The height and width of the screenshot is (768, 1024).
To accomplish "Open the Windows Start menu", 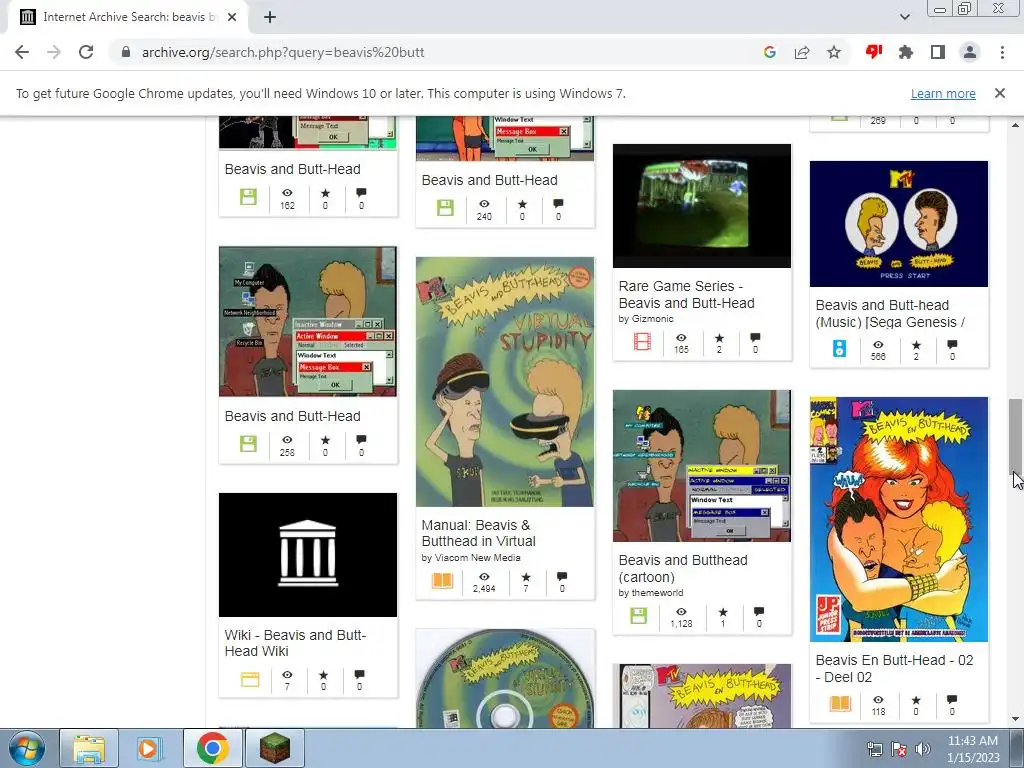I will 26,748.
